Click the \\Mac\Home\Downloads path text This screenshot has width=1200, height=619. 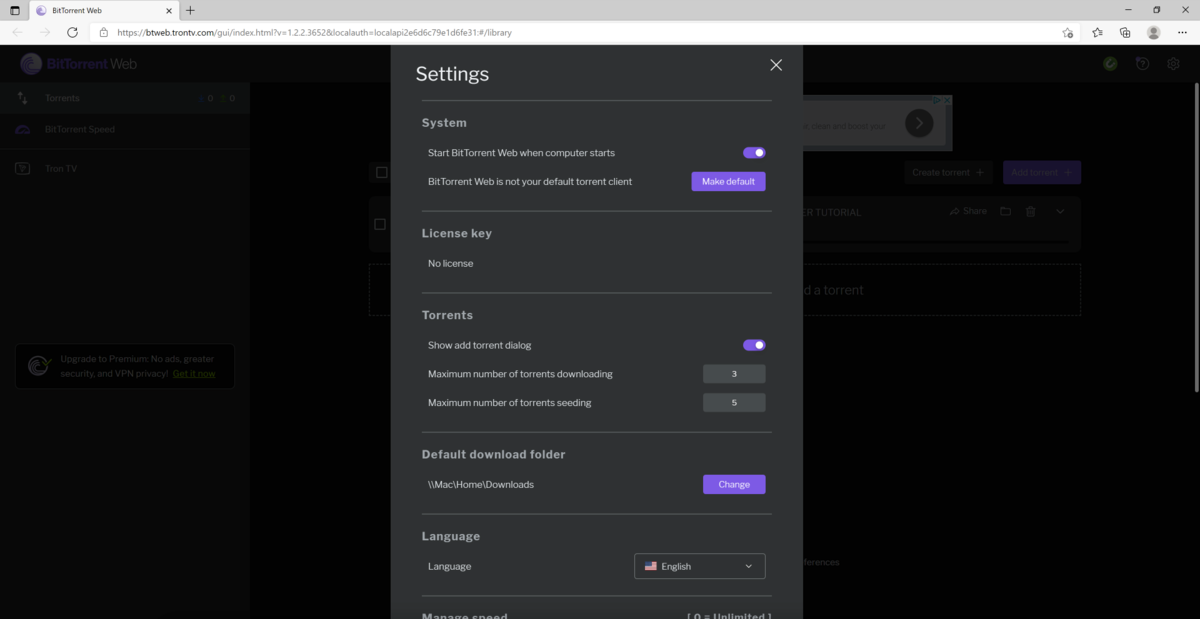pyautogui.click(x=481, y=484)
